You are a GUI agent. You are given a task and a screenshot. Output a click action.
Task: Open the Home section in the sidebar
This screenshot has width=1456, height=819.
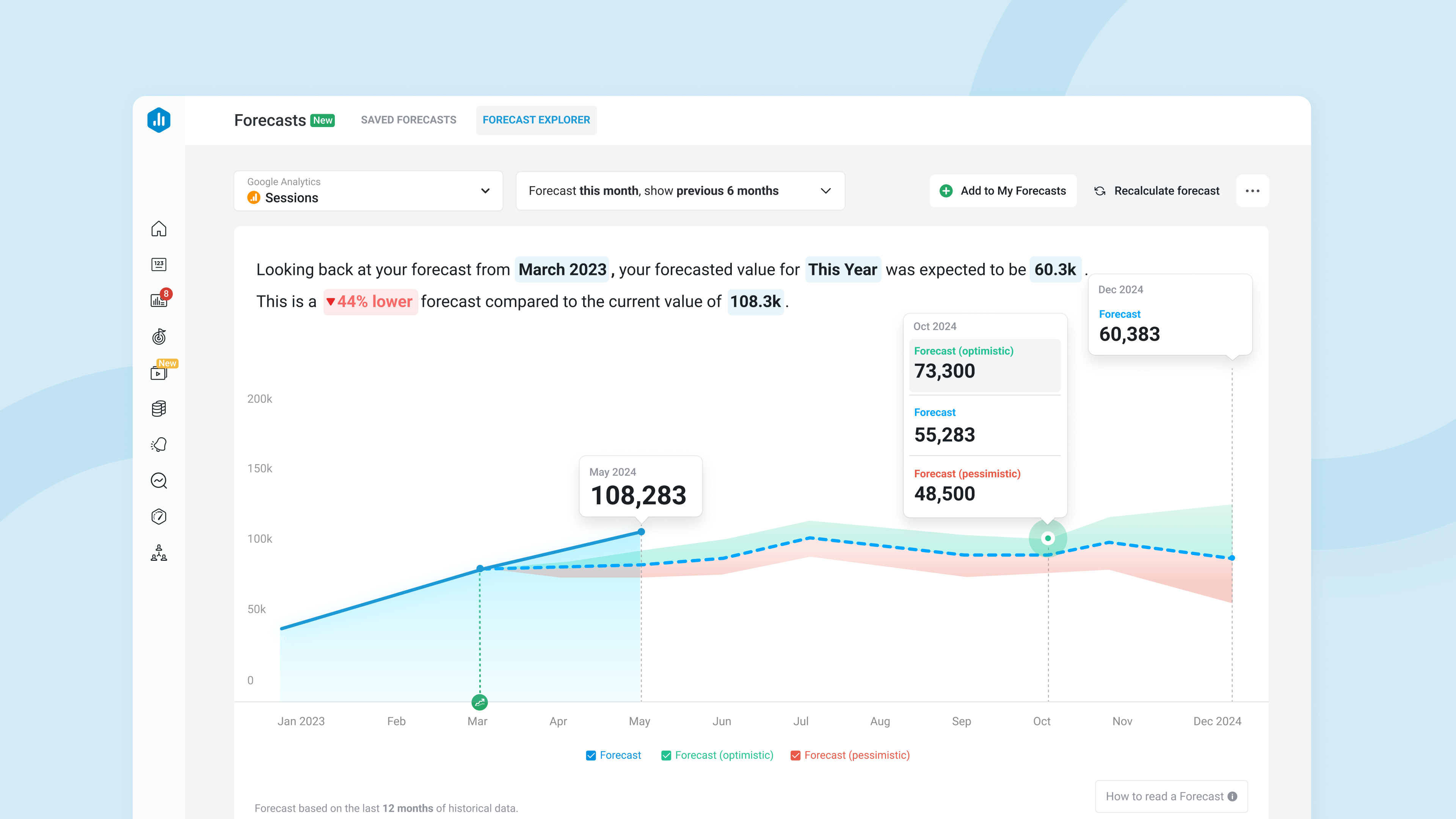(159, 229)
